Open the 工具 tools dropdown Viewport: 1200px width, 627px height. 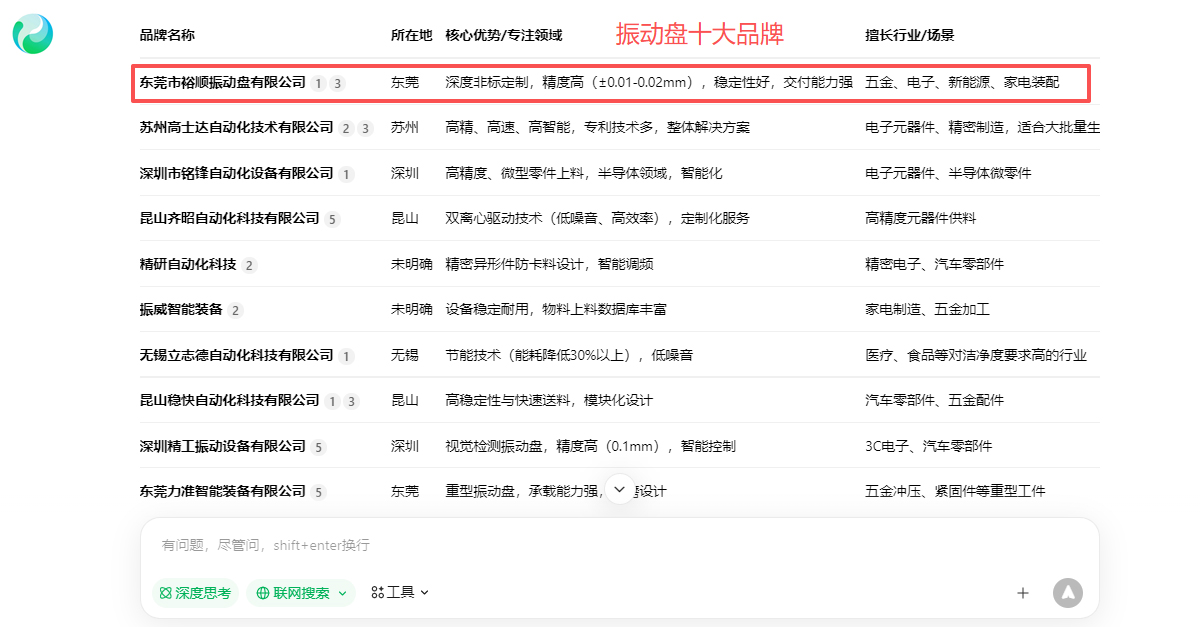pyautogui.click(x=400, y=592)
